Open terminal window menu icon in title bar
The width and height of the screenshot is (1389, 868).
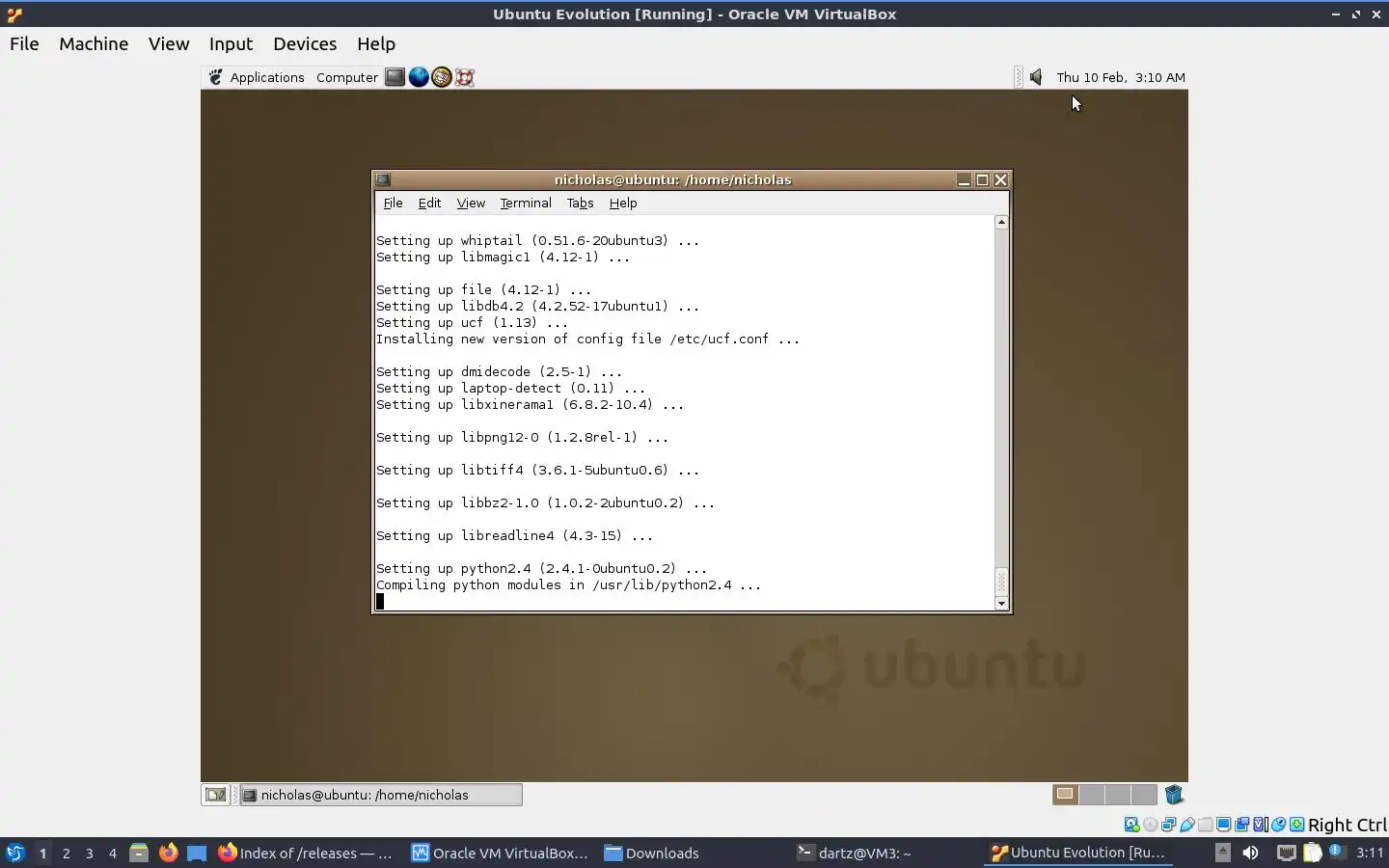coord(383,179)
